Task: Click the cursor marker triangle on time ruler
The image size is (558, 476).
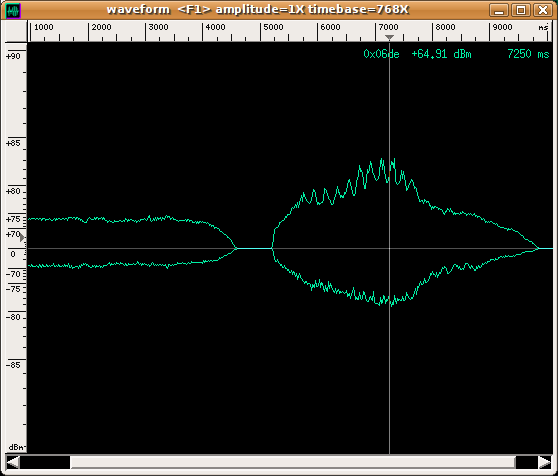Action: point(389,37)
